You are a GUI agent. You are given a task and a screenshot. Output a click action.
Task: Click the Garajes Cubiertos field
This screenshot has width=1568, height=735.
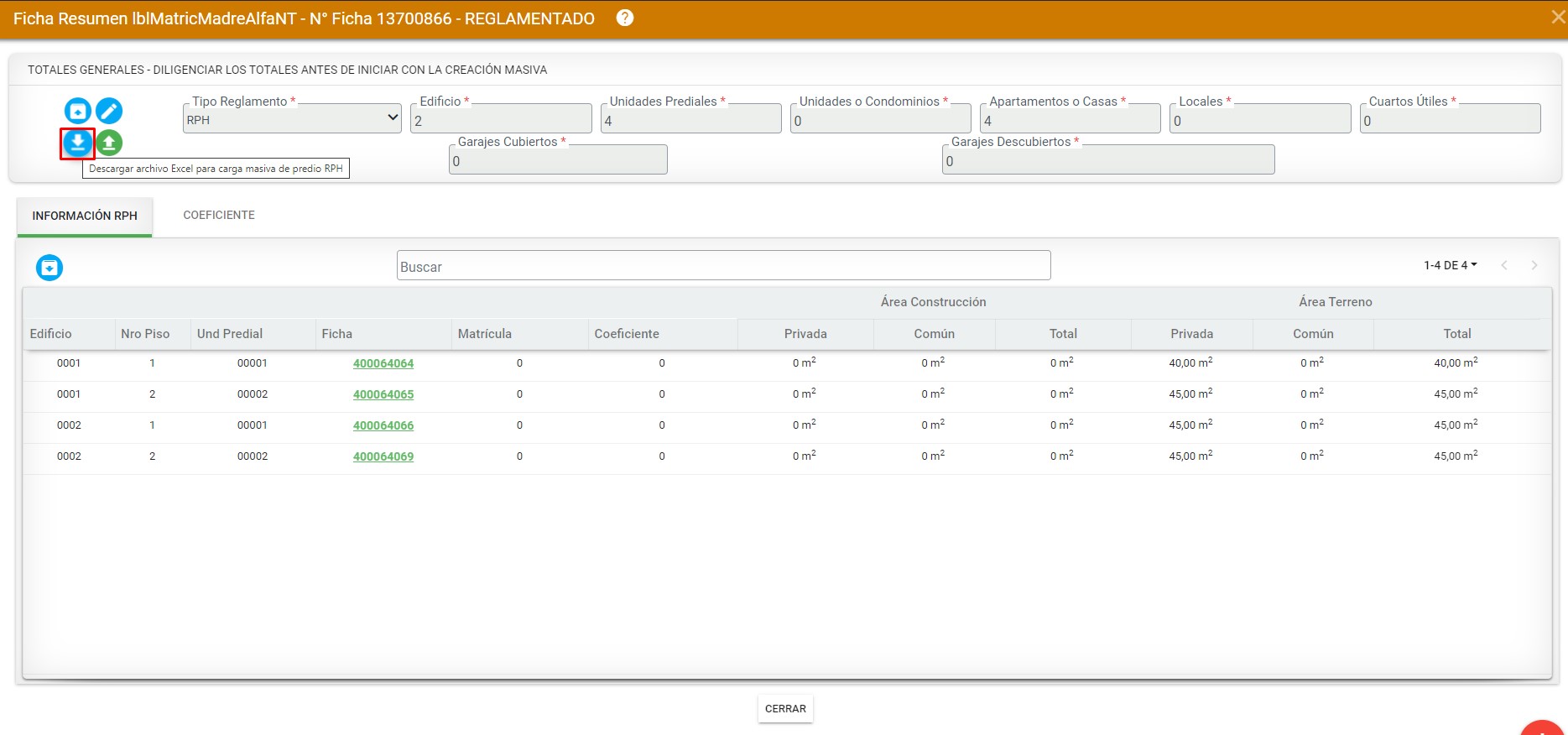(558, 160)
